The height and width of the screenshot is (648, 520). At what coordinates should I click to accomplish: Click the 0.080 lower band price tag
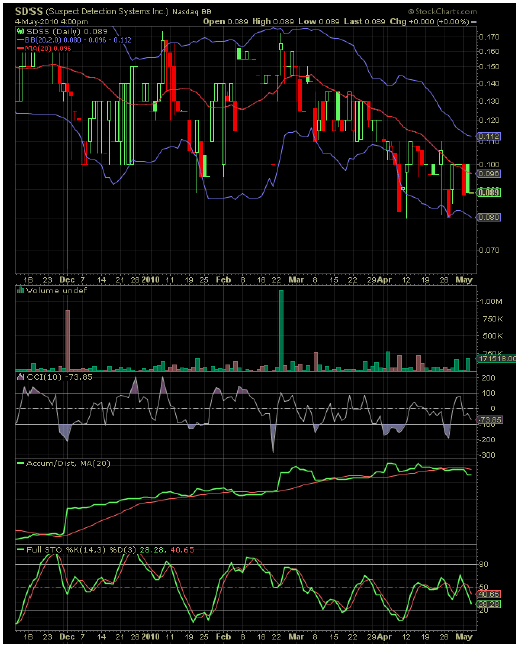(489, 217)
